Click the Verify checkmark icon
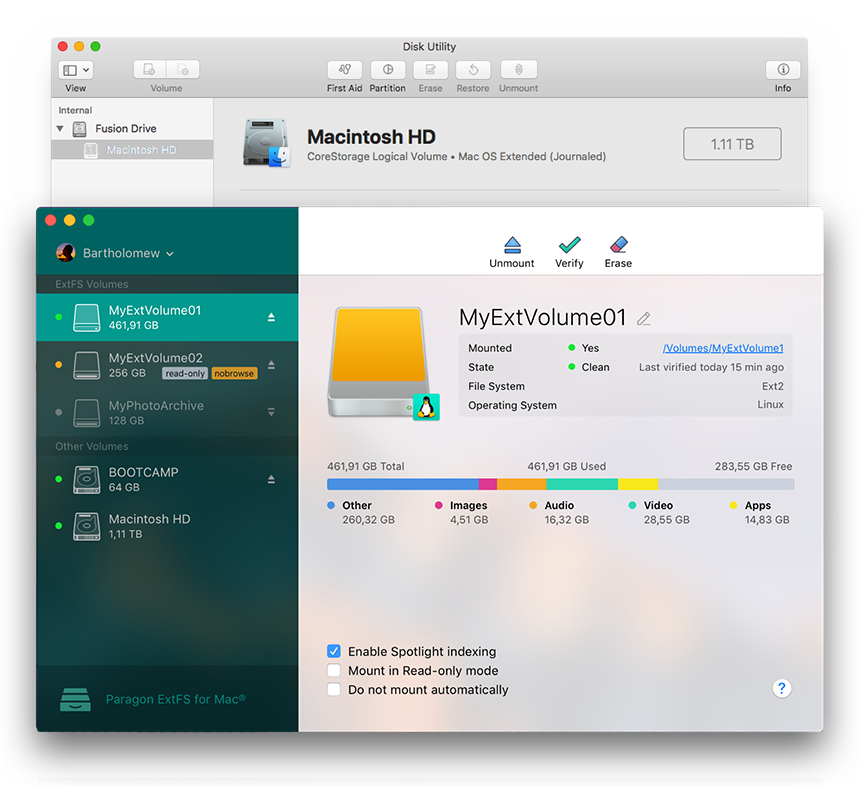The width and height of the screenshot is (860, 795). tap(569, 245)
